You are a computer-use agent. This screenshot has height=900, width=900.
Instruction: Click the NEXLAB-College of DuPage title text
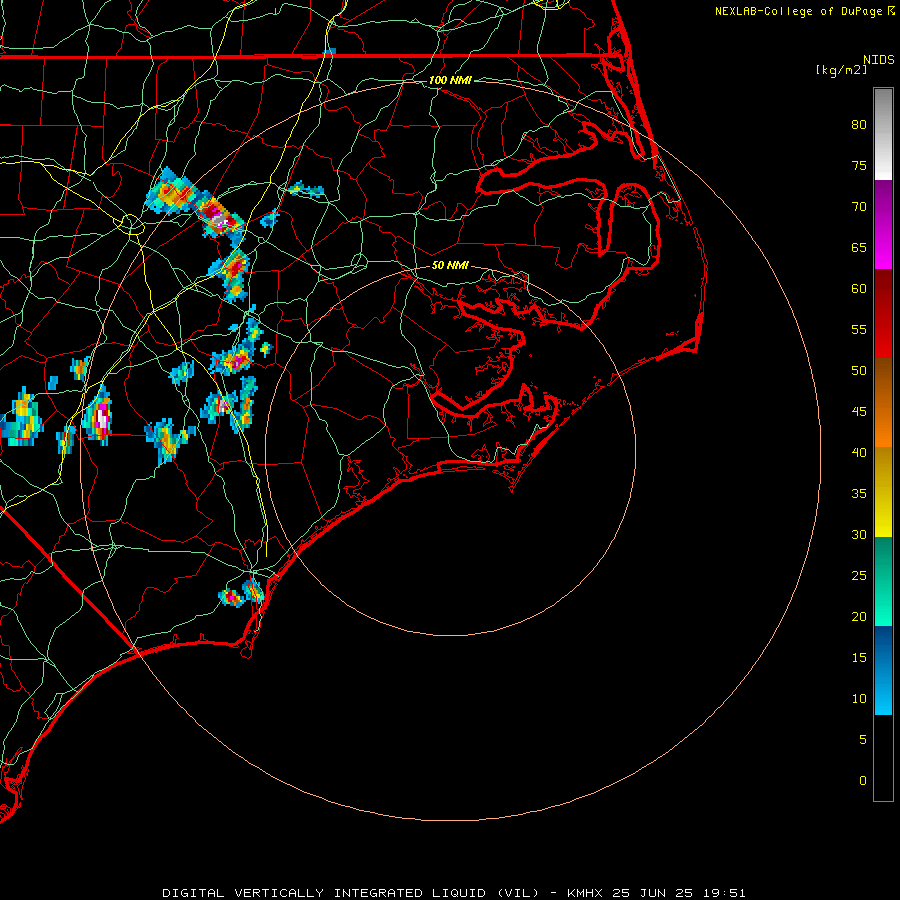tap(800, 11)
